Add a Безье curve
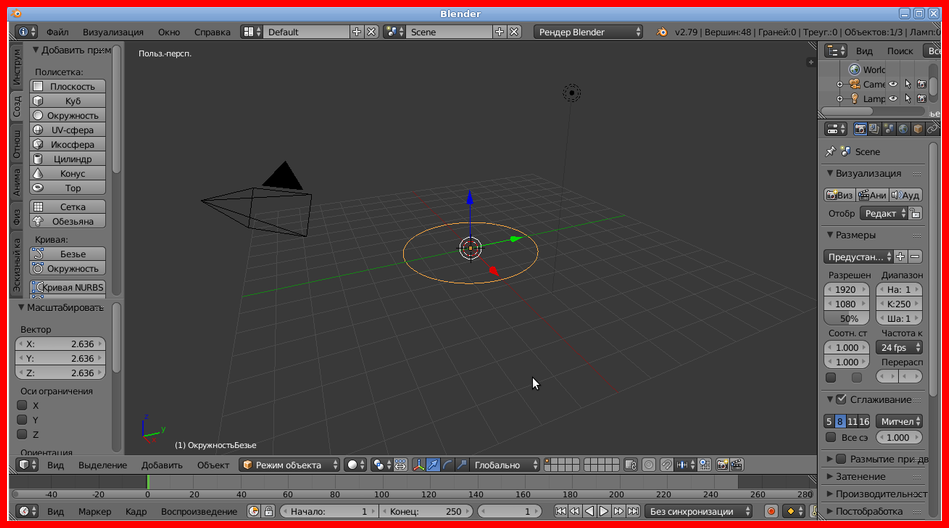Image resolution: width=949 pixels, height=528 pixels. tap(67, 254)
